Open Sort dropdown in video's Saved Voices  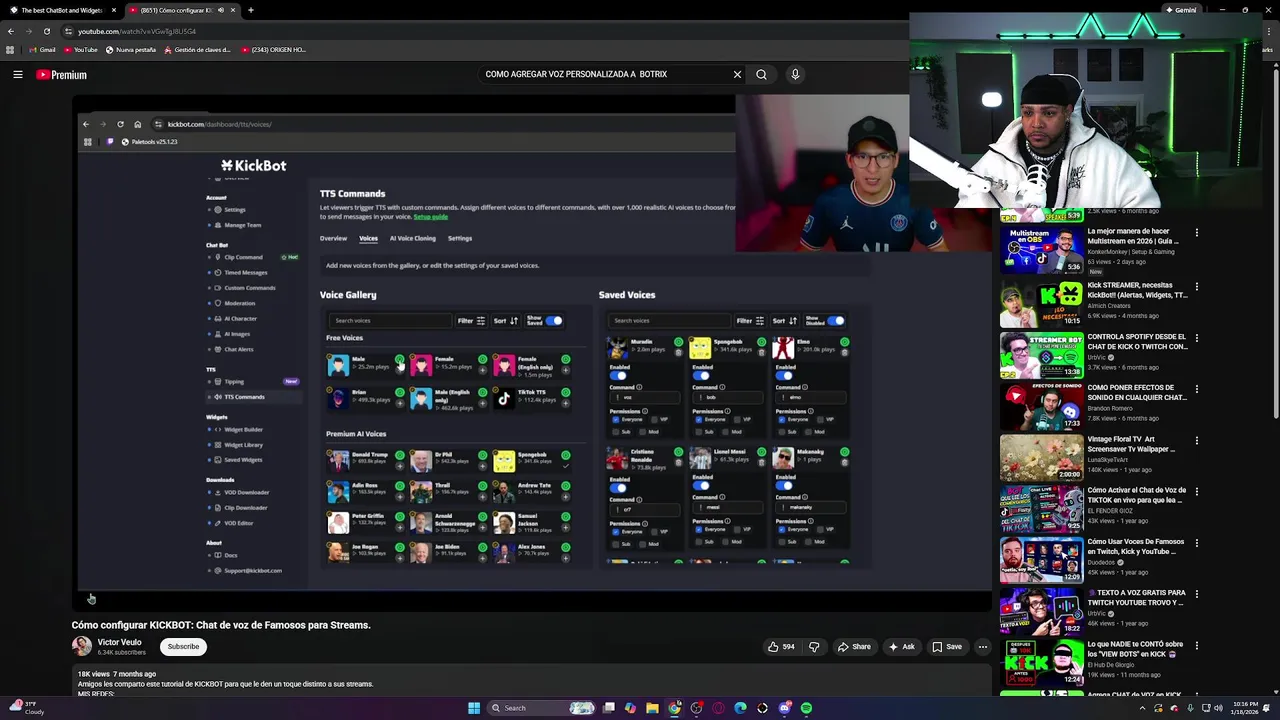[785, 321]
